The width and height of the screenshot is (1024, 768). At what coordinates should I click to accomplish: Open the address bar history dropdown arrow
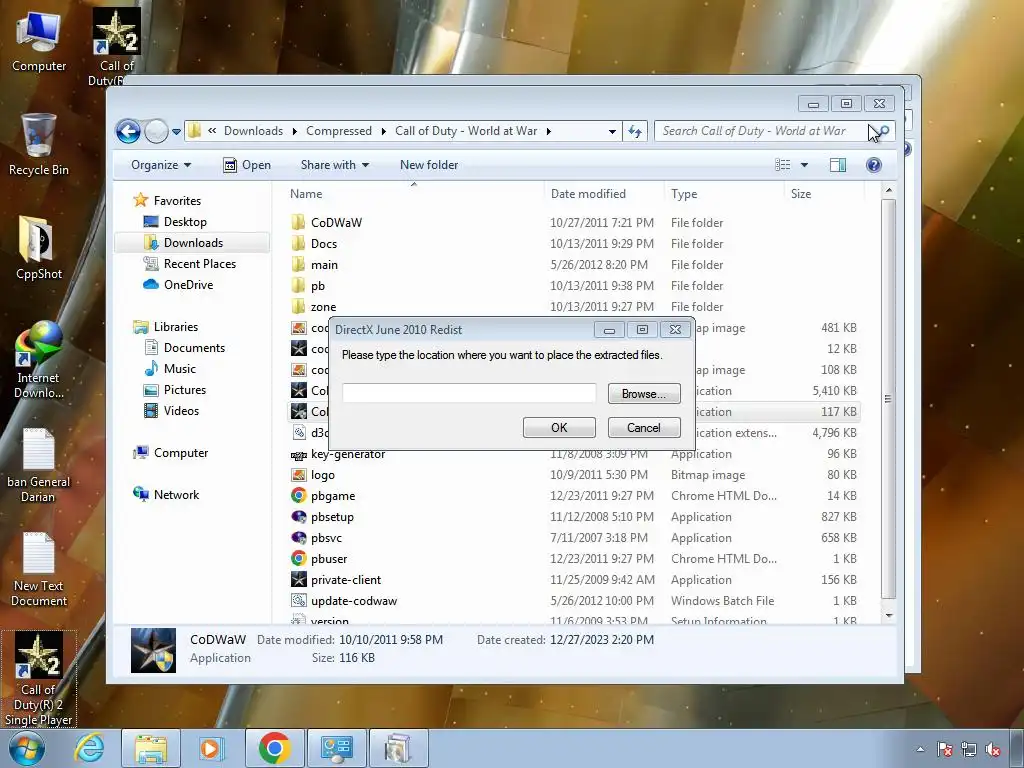tap(612, 131)
